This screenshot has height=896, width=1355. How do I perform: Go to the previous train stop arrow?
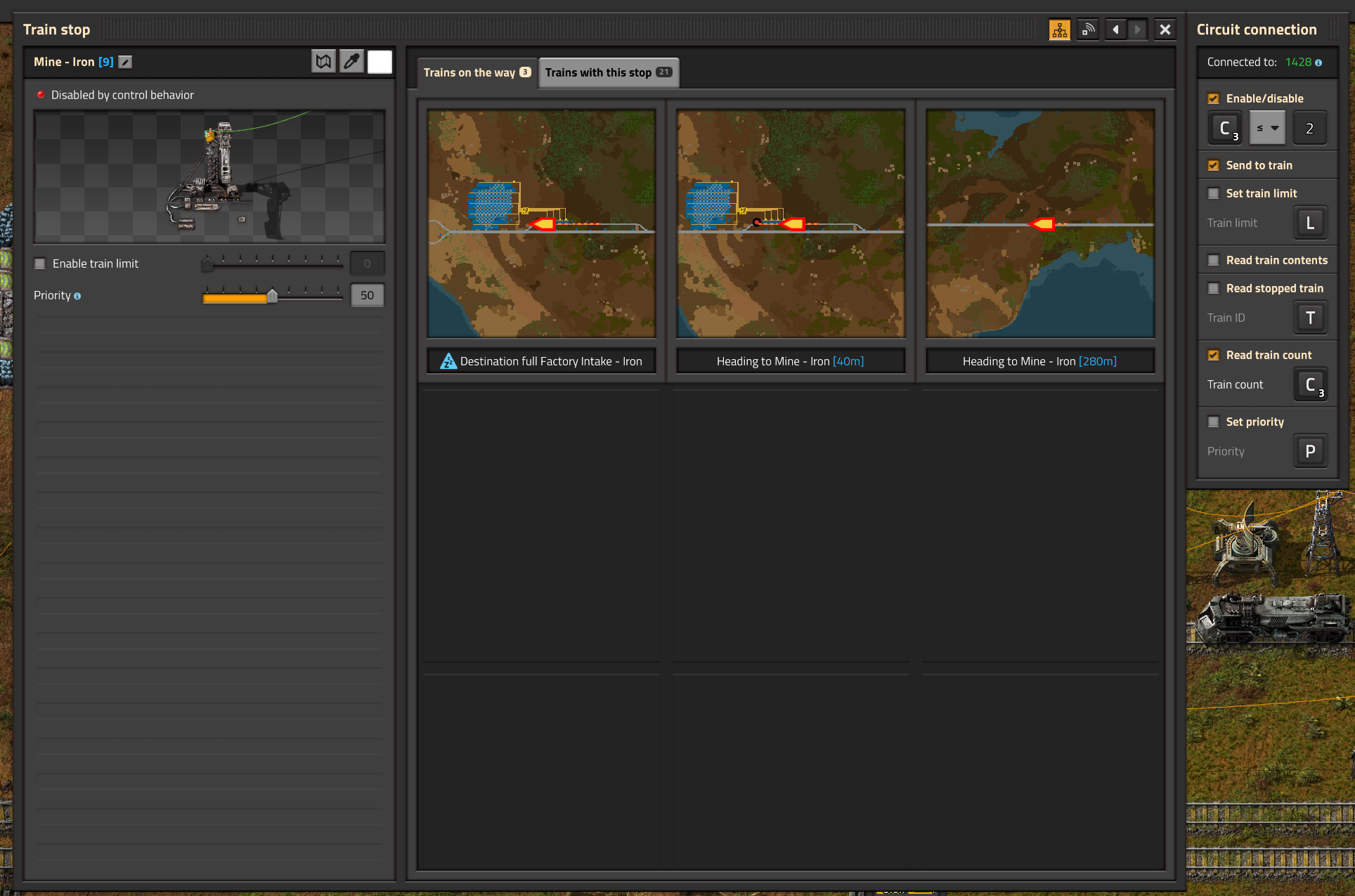point(1116,30)
